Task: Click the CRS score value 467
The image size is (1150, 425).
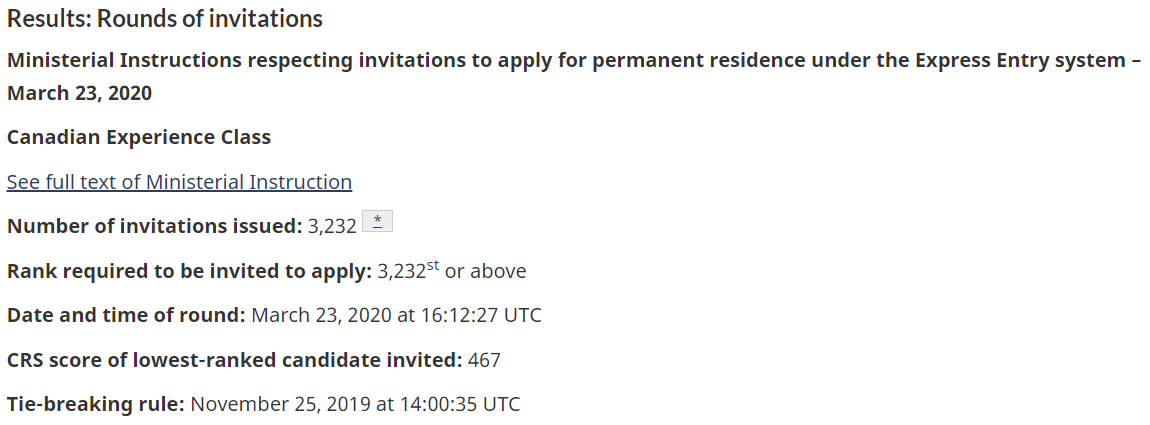Action: (484, 360)
